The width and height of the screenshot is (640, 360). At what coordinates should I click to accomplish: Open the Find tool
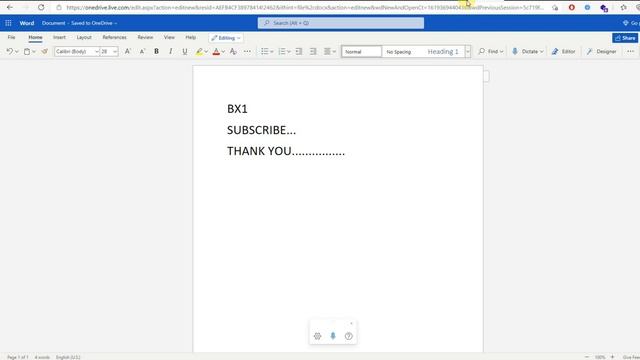pyautogui.click(x=491, y=51)
